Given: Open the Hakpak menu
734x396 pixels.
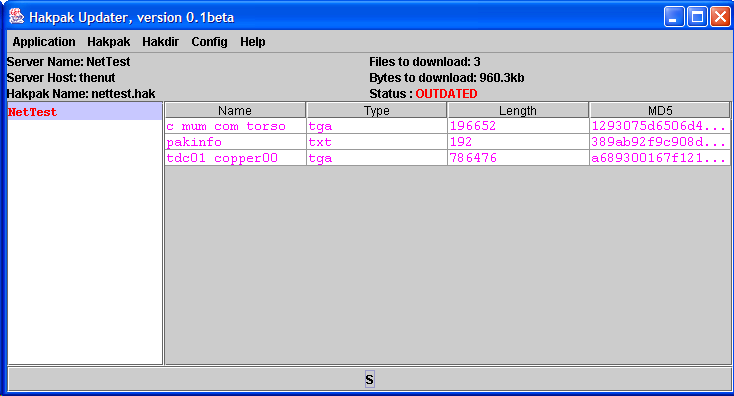Looking at the screenshot, I should (x=109, y=42).
